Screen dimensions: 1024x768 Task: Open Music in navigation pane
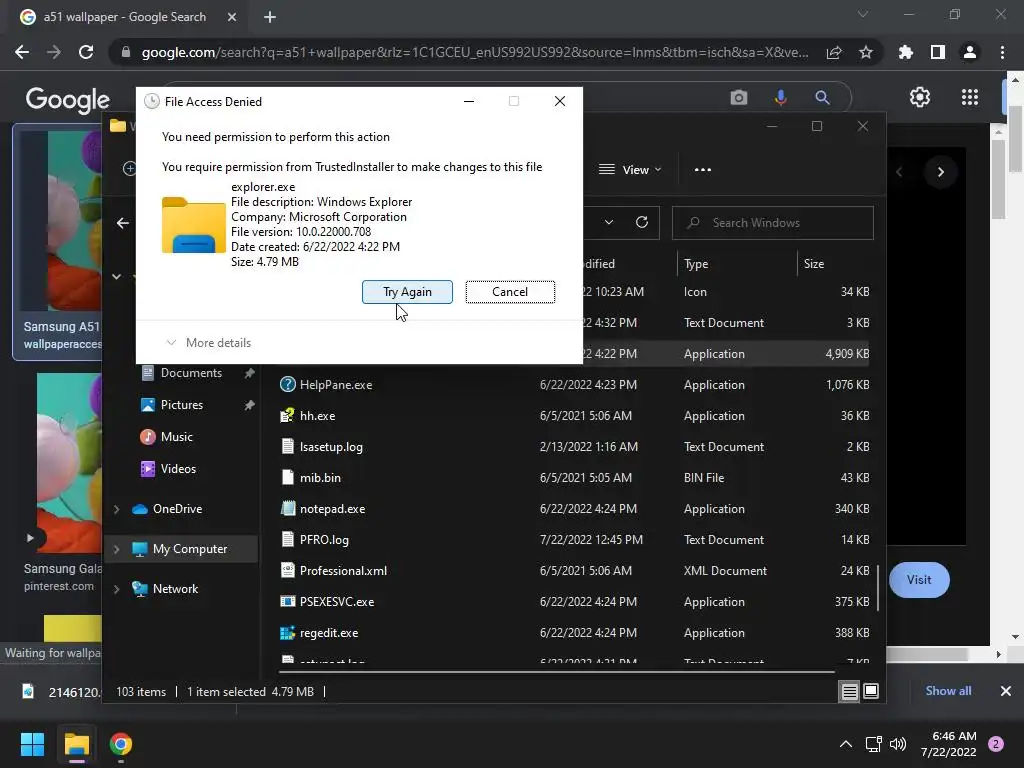click(x=176, y=437)
